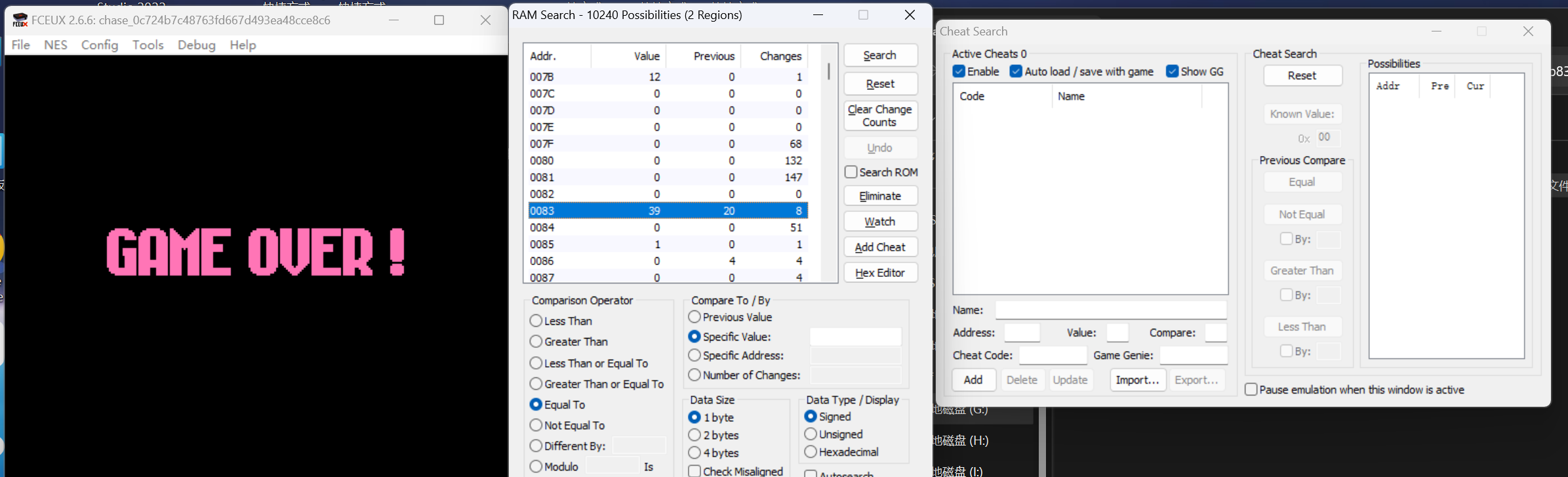Click the Add Cheat button
1568x477 pixels.
click(x=880, y=247)
